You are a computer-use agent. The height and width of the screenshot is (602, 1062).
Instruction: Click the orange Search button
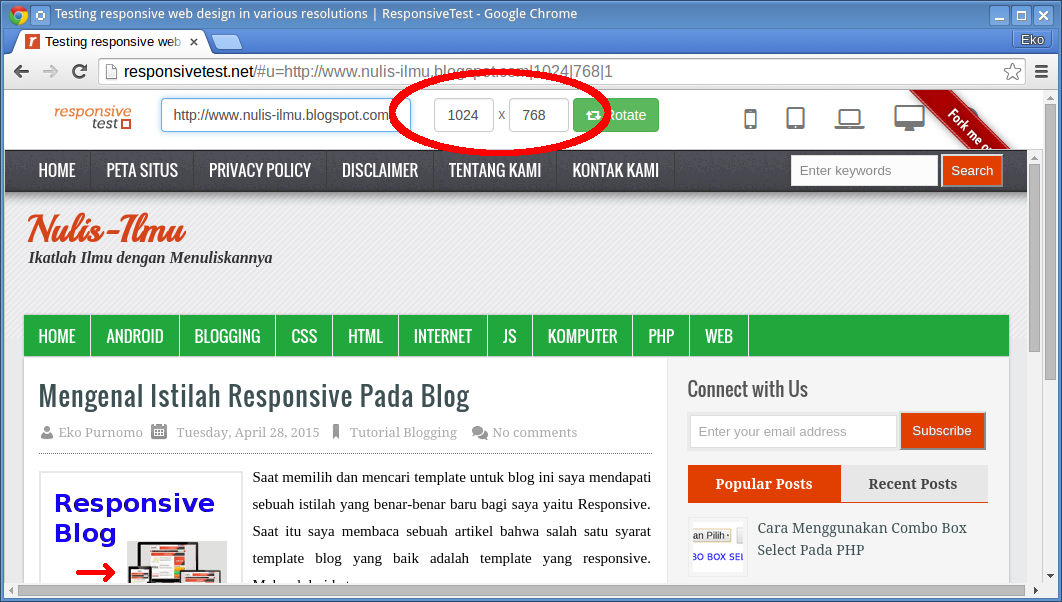tap(972, 171)
